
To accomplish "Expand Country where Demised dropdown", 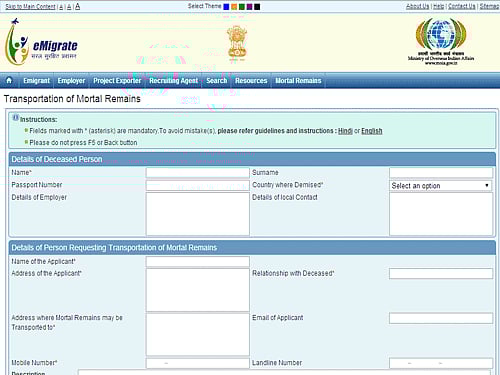I will pyautogui.click(x=441, y=186).
